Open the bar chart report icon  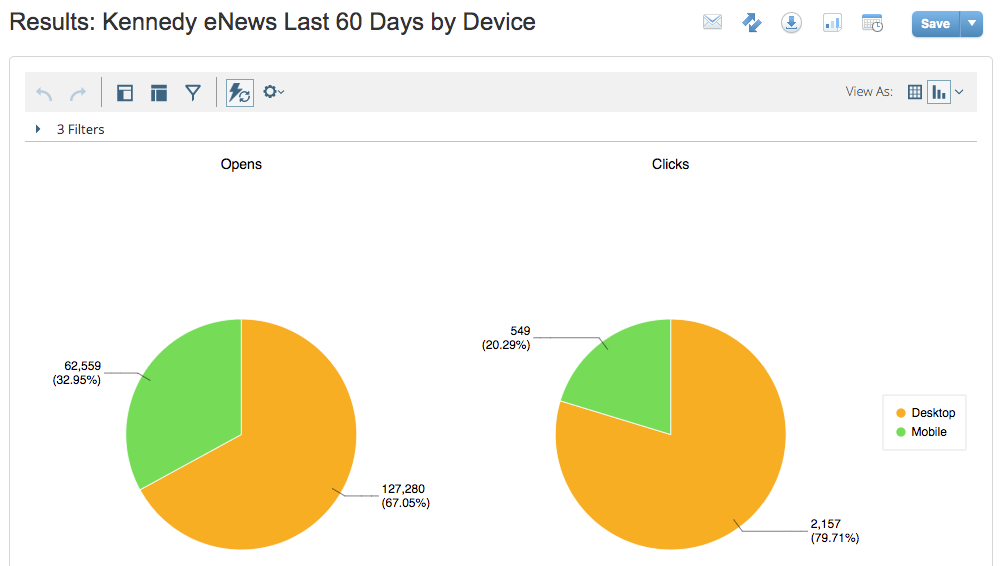coord(832,23)
